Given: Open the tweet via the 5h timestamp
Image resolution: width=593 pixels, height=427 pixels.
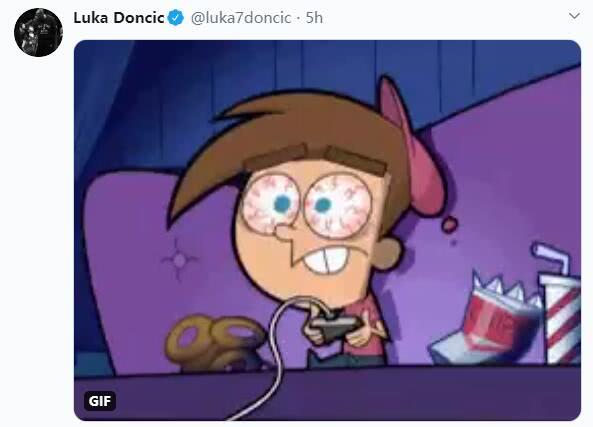Looking at the screenshot, I should 314,18.
